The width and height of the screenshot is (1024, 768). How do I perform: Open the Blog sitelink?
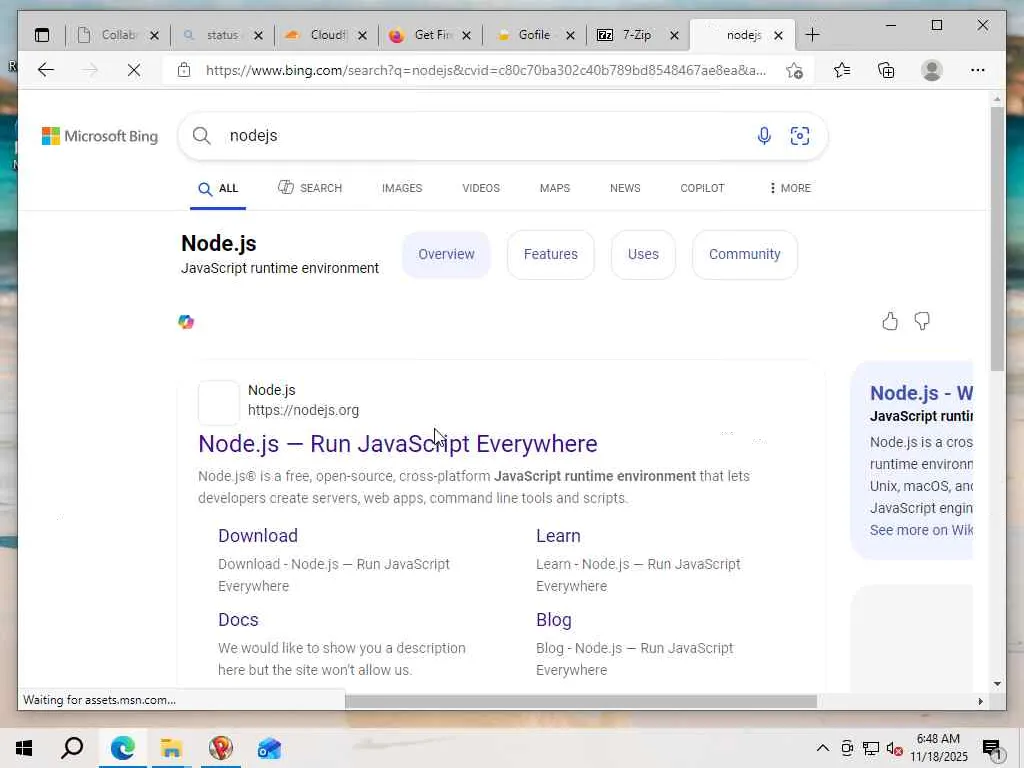tap(554, 620)
